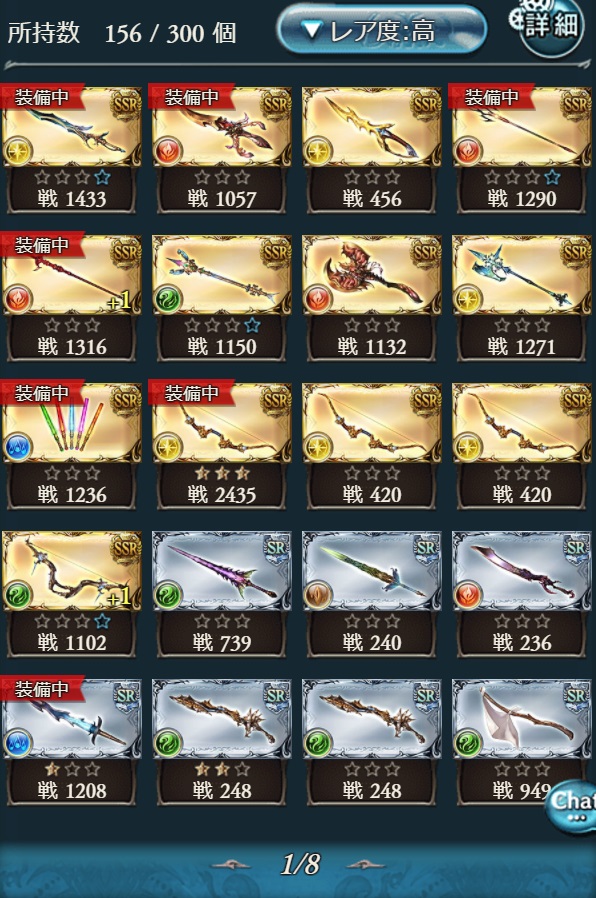
Task: Select the light halberd with power 1271
Action: 522,297
